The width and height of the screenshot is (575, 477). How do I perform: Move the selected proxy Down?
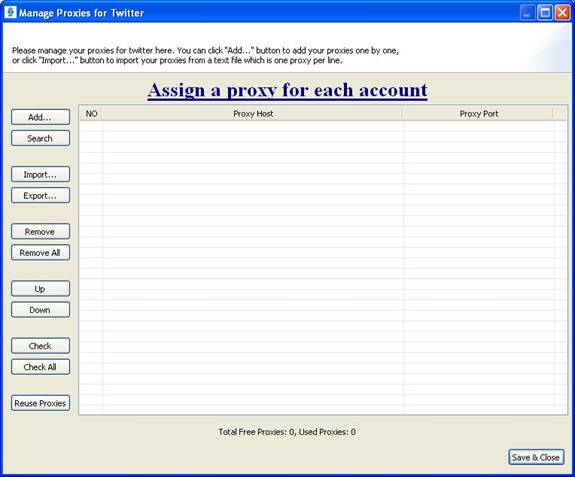[x=40, y=310]
